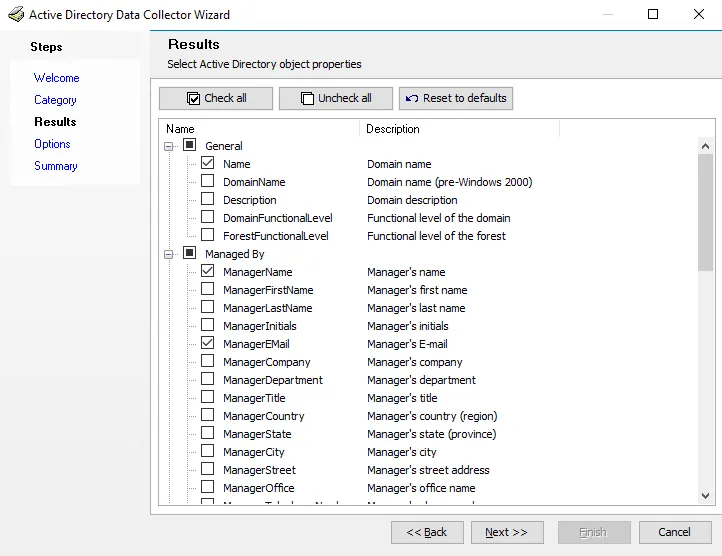
Task: Jump to the Options step
Action: click(52, 144)
